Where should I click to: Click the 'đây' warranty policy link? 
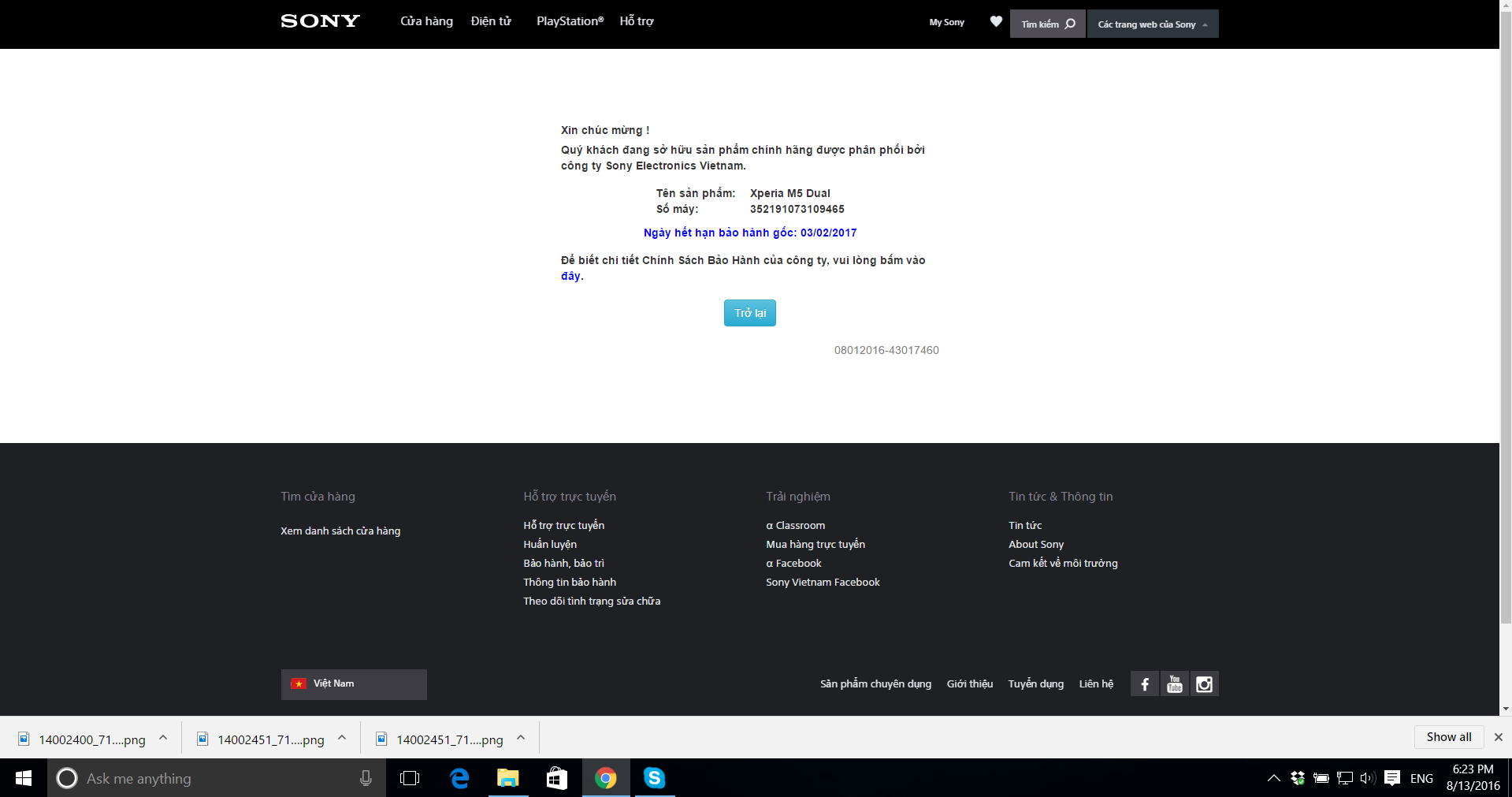point(570,276)
